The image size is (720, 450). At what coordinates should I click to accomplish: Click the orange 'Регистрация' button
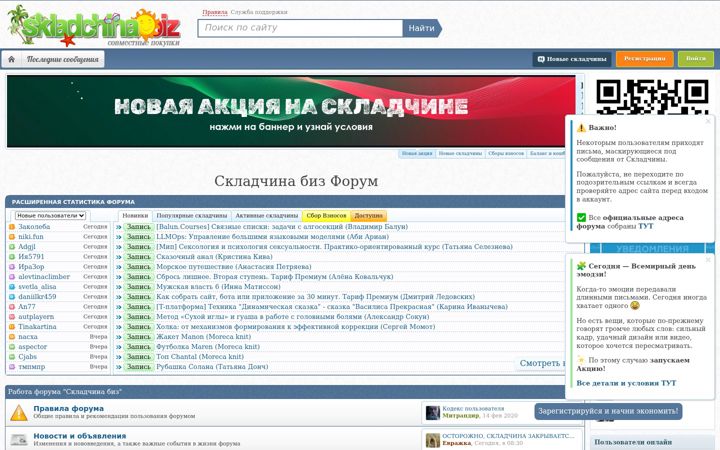pos(645,59)
